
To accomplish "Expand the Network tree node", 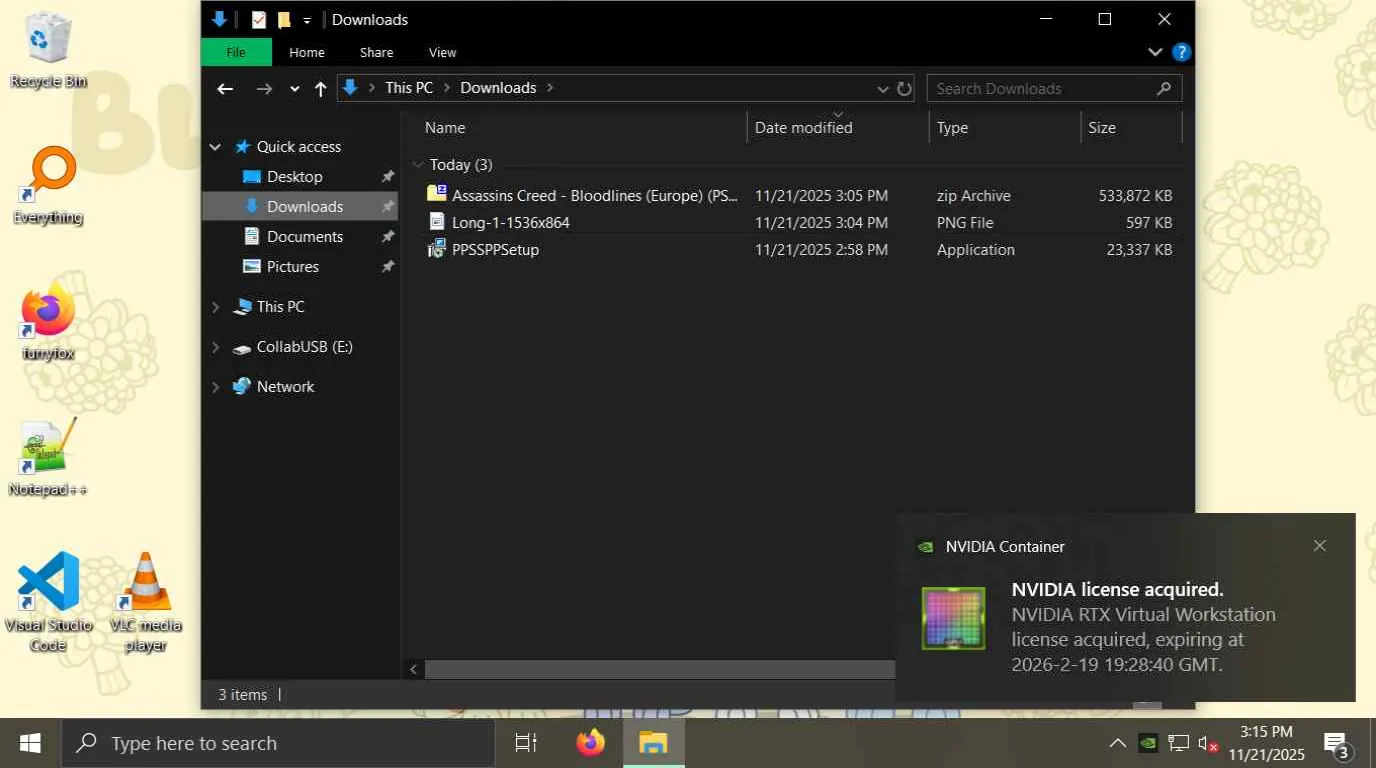I will click(x=215, y=387).
